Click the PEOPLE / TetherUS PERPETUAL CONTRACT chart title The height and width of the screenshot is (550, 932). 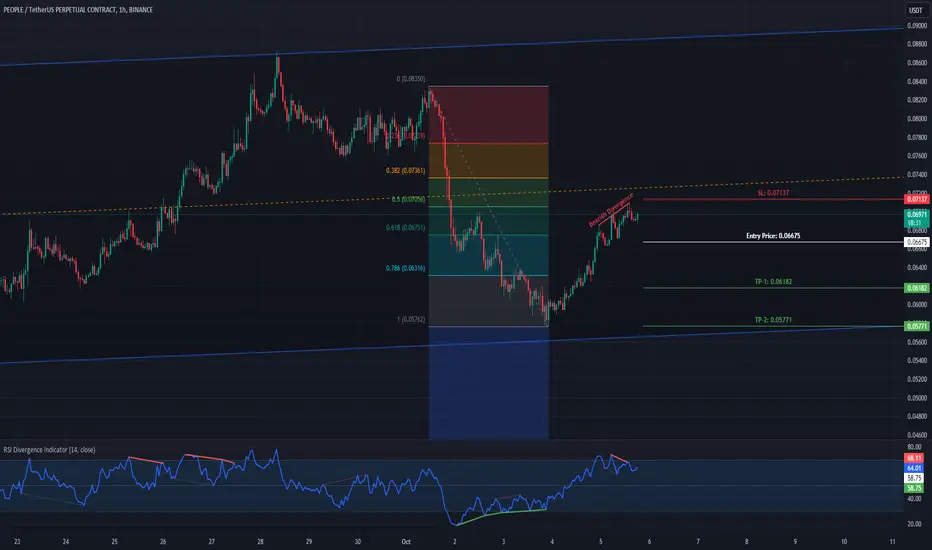pyautogui.click(x=78, y=10)
